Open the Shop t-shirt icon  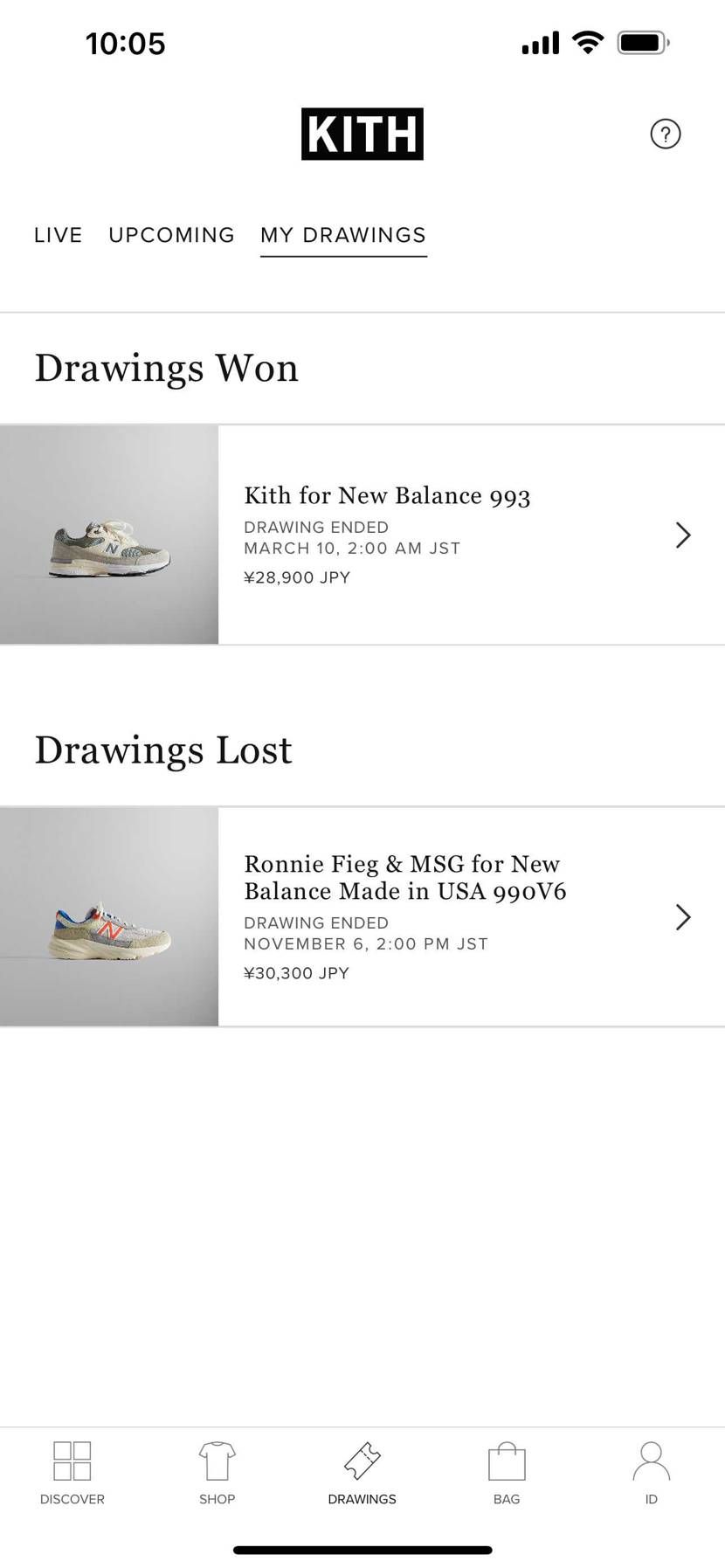(217, 1461)
